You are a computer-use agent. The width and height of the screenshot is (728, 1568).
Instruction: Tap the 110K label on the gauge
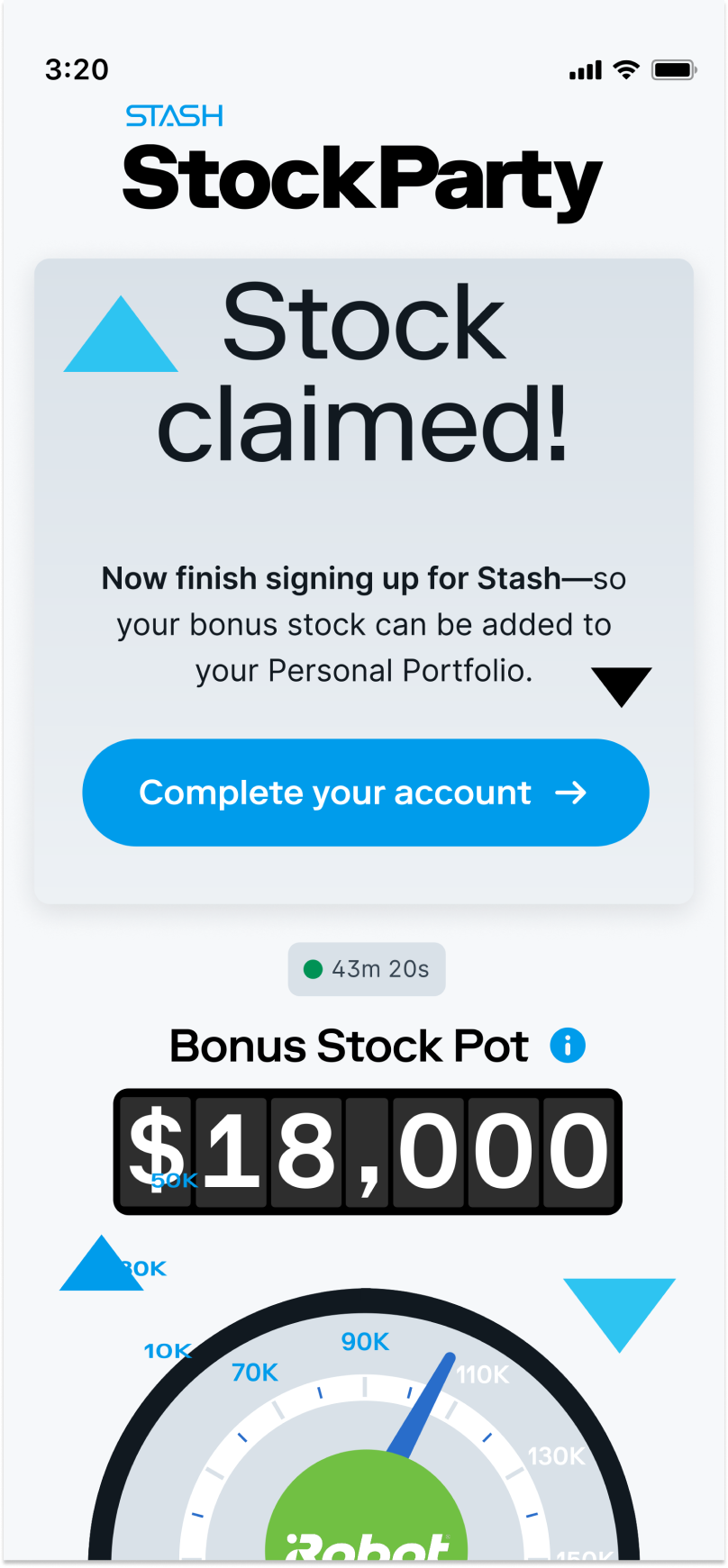483,1374
